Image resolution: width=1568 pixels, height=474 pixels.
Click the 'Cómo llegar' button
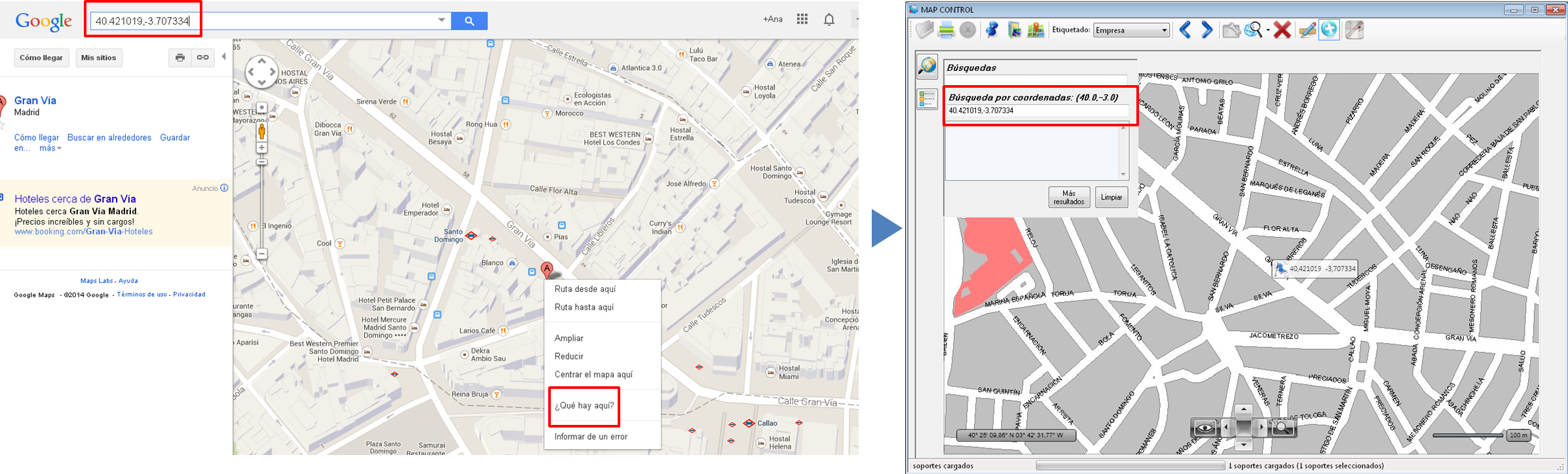[41, 58]
